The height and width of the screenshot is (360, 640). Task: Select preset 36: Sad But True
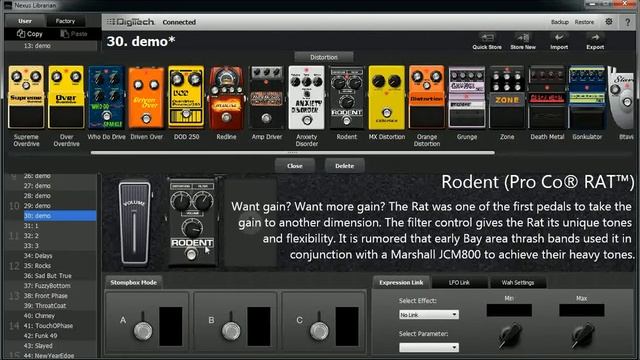pos(60,276)
